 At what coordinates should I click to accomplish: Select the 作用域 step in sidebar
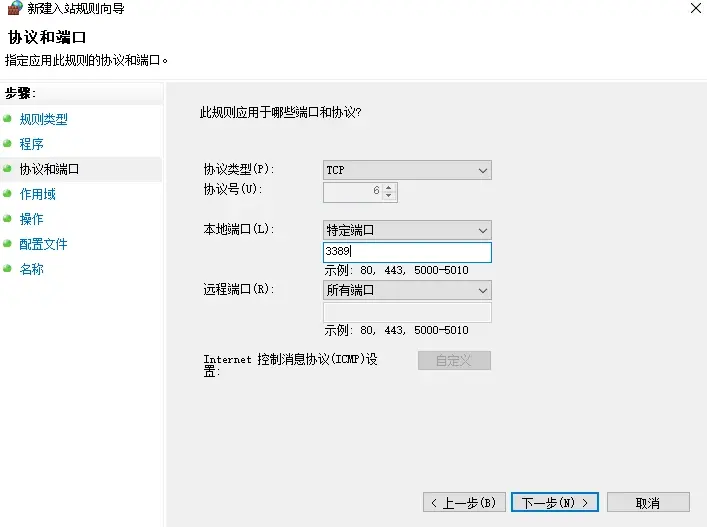point(38,194)
